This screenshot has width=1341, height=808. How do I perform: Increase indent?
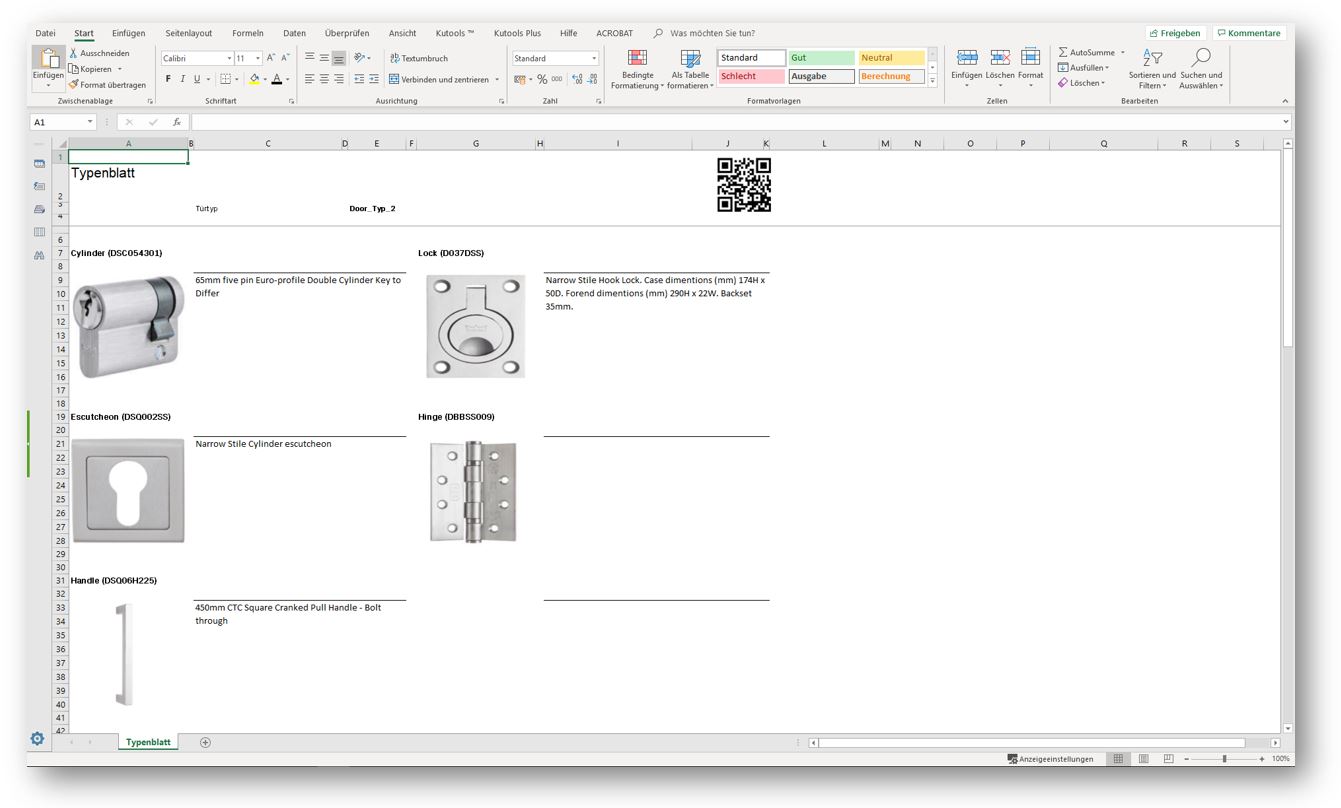tap(374, 79)
